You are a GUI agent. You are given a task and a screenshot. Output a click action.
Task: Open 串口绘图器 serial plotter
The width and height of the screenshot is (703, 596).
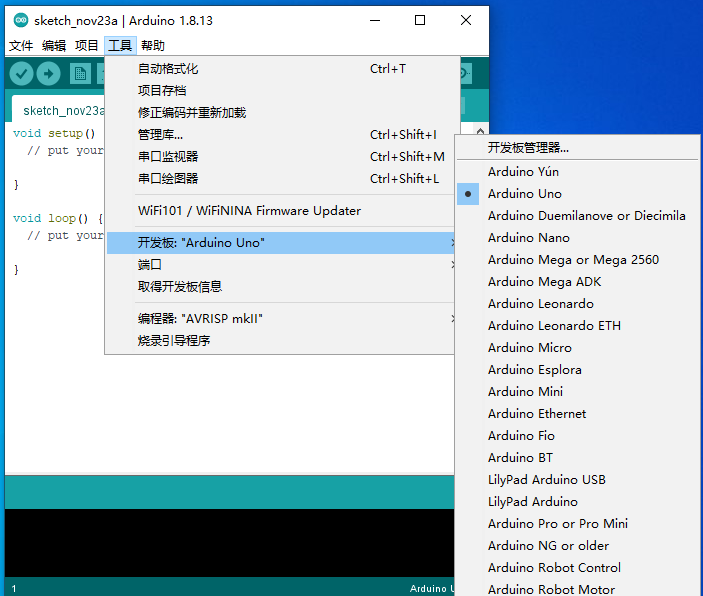click(x=280, y=178)
